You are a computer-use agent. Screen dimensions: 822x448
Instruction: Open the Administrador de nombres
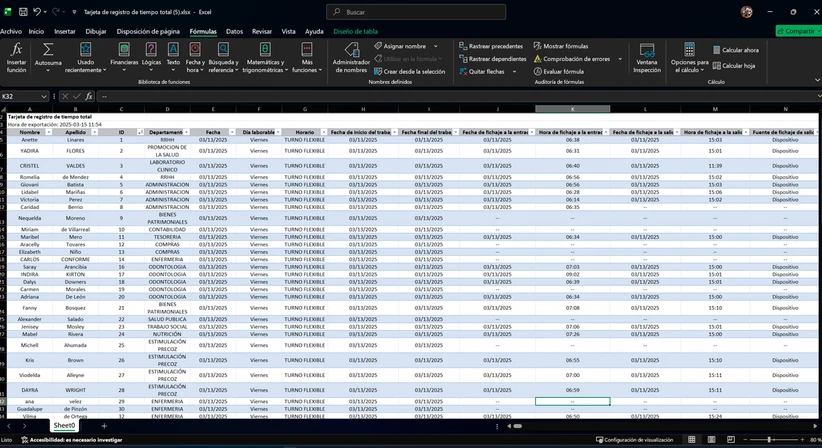pyautogui.click(x=351, y=58)
